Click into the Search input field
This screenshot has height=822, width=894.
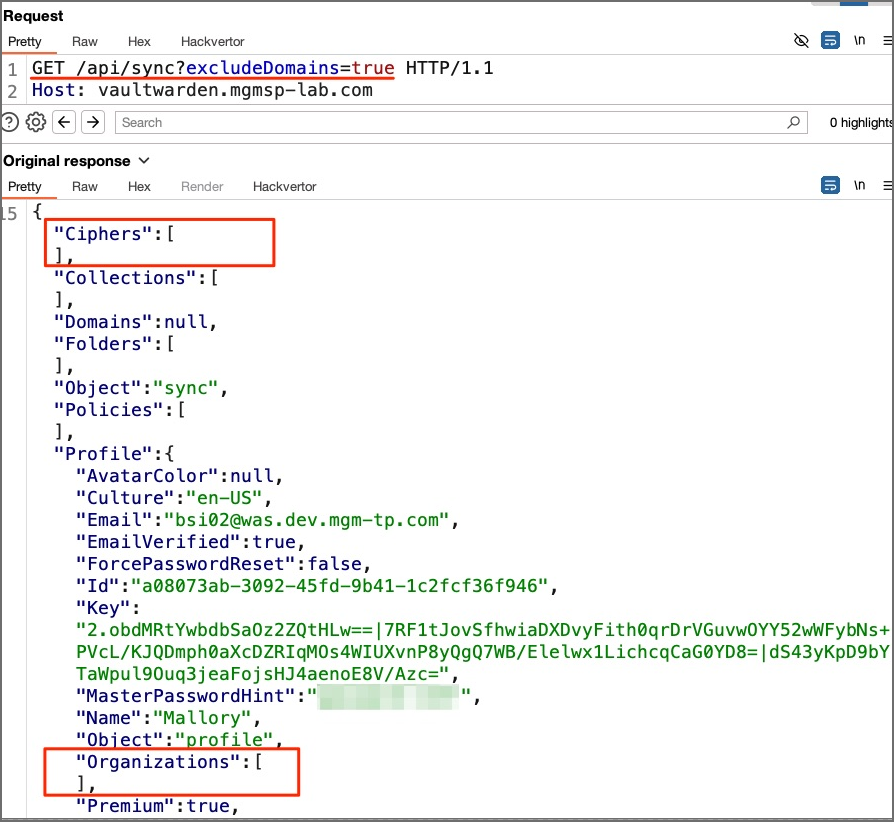pyautogui.click(x=450, y=122)
